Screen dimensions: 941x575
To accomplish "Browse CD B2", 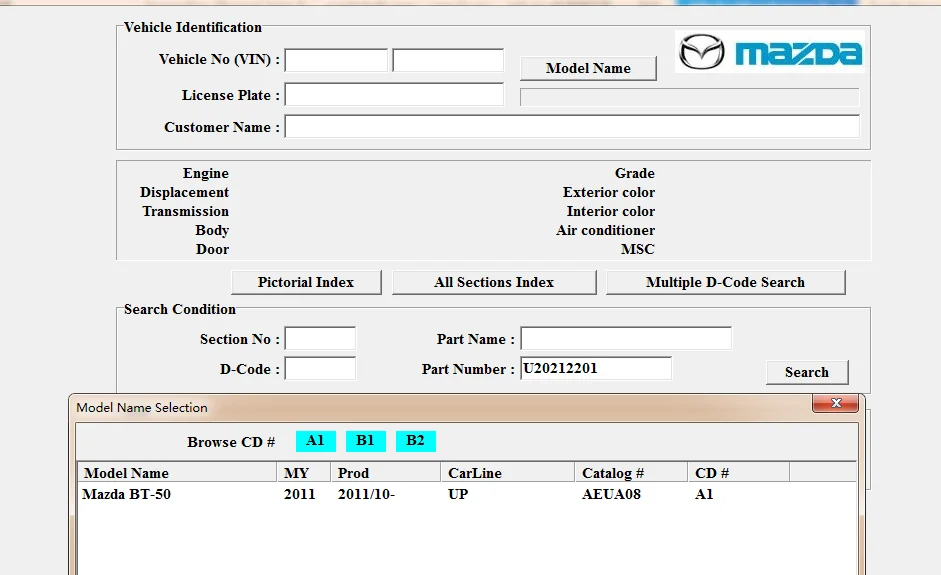I will tap(416, 441).
